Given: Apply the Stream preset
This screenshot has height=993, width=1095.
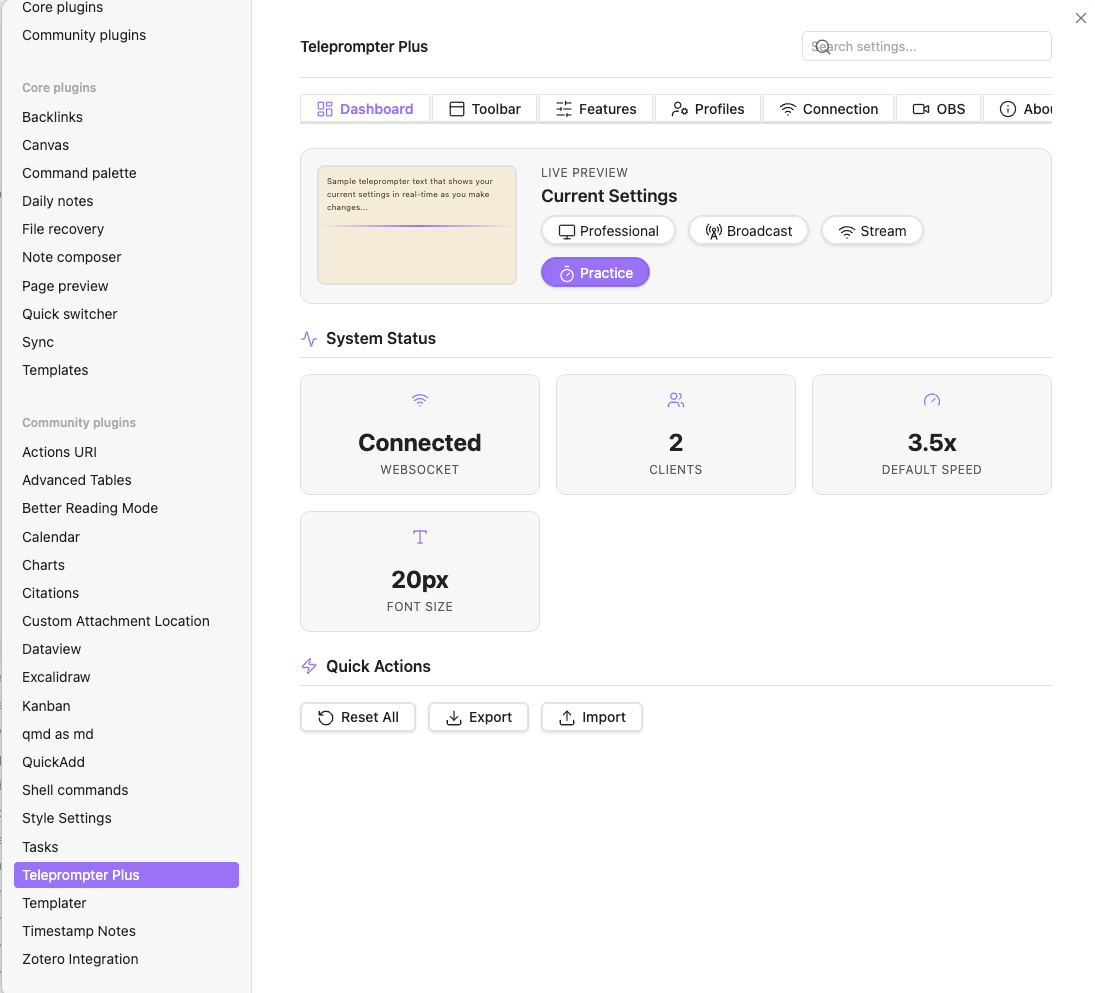Looking at the screenshot, I should (872, 231).
